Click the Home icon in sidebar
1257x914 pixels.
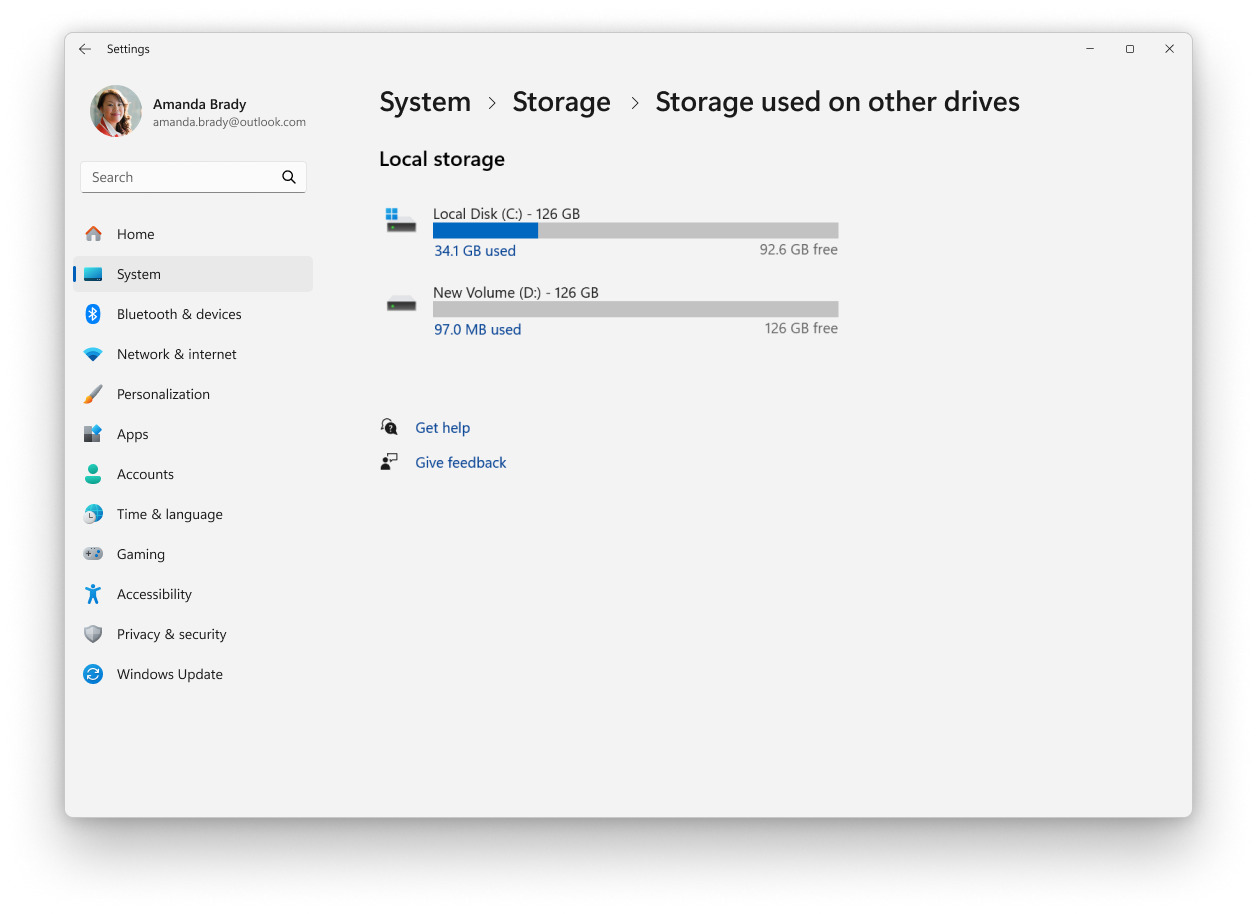point(93,234)
